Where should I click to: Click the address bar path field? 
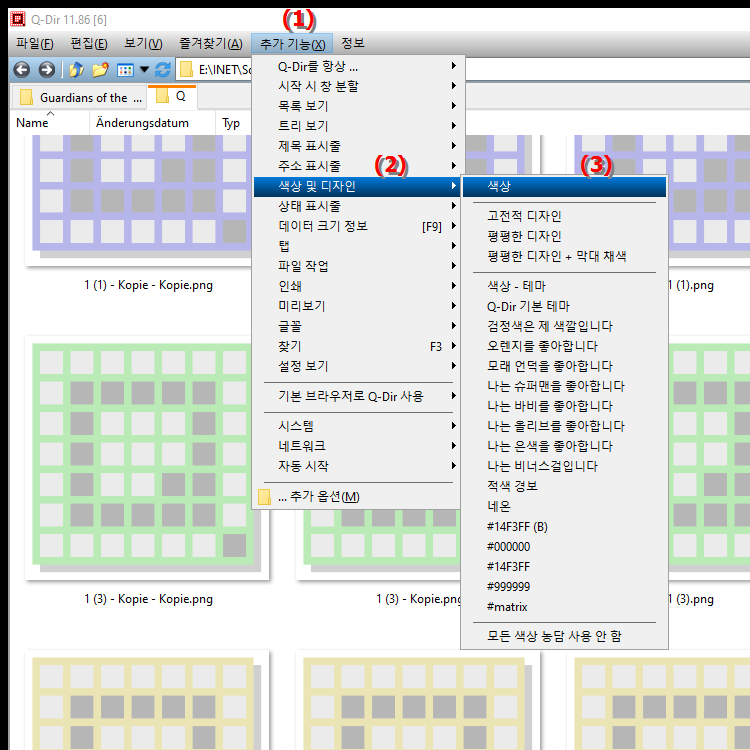point(215,70)
